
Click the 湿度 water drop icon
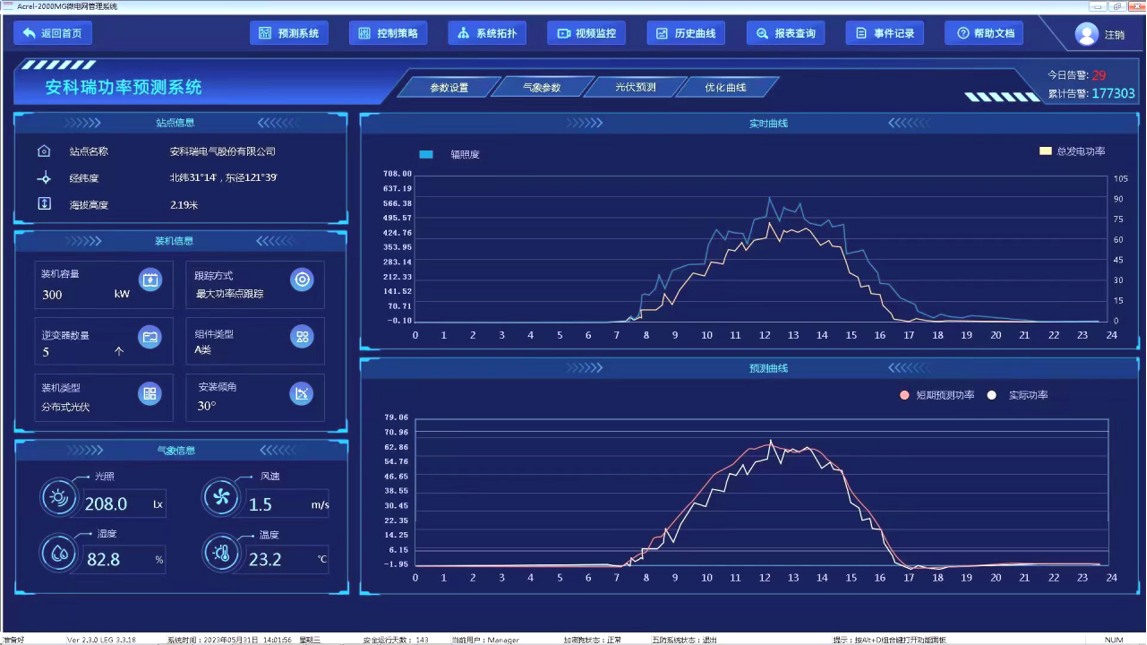tap(59, 553)
